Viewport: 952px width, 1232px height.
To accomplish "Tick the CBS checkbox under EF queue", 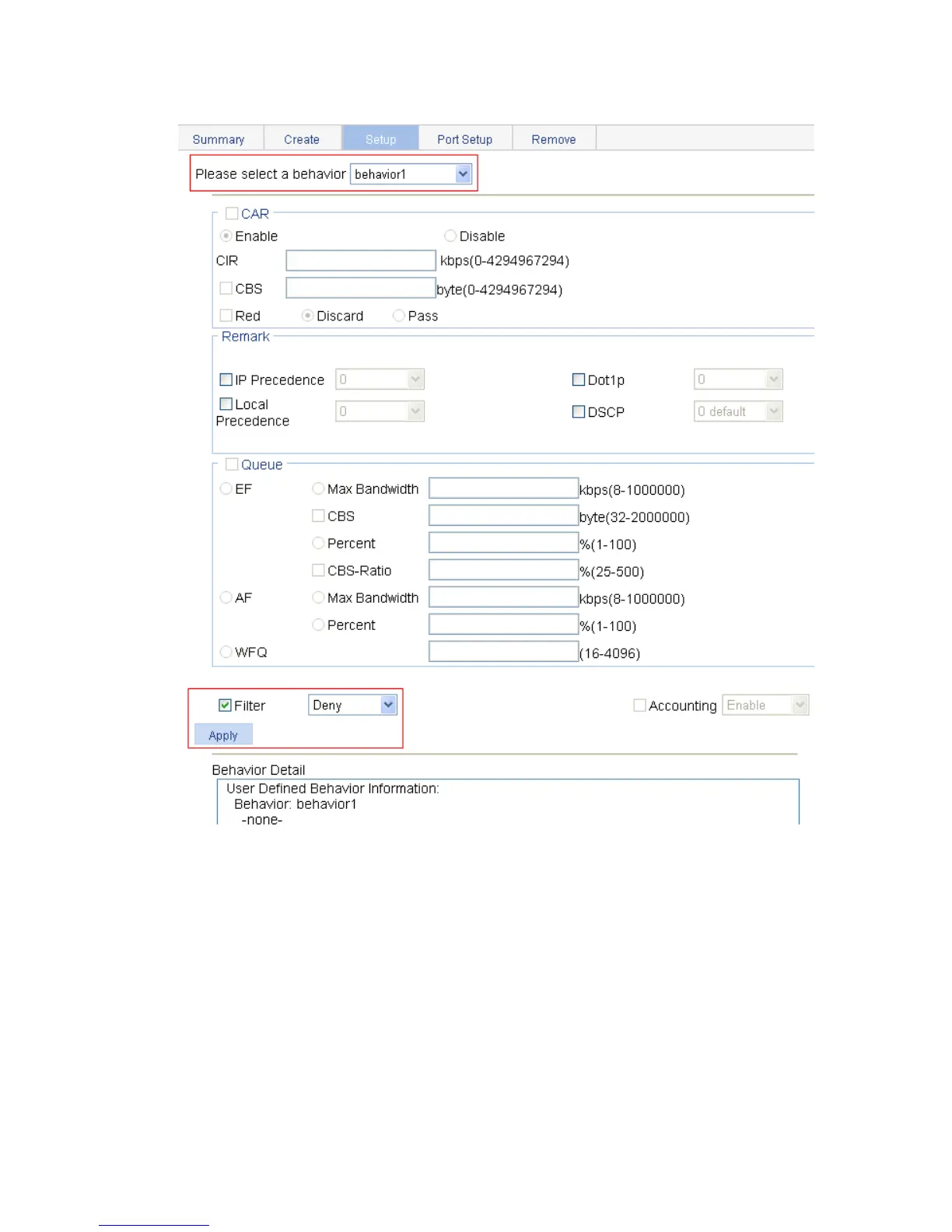I will click(x=318, y=516).
